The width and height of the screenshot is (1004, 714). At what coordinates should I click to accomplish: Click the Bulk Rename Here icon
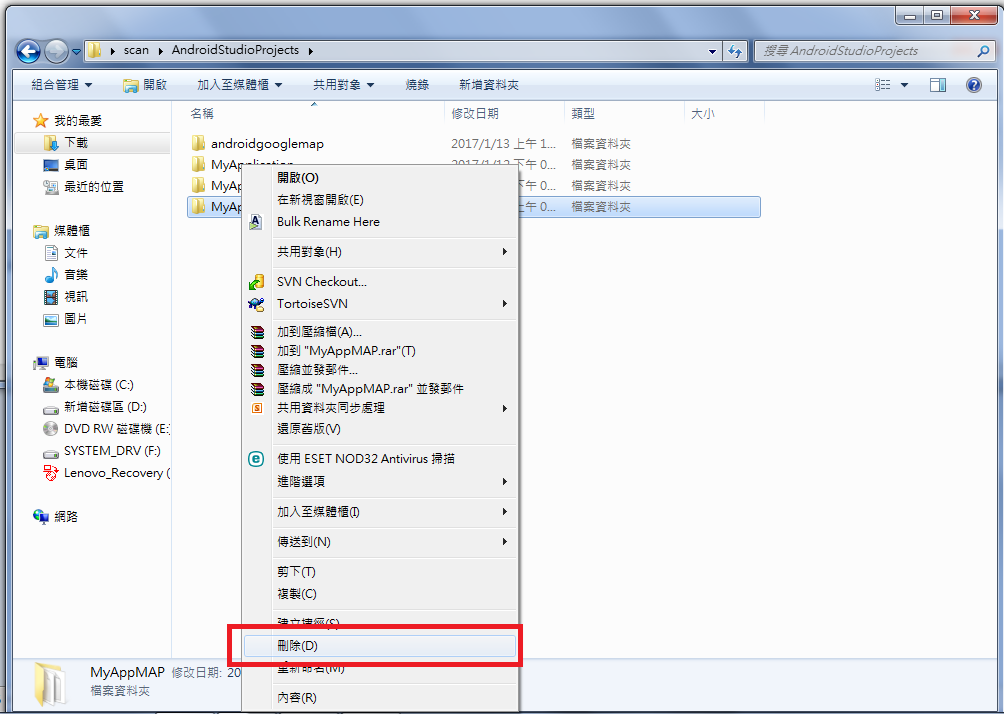tap(255, 222)
